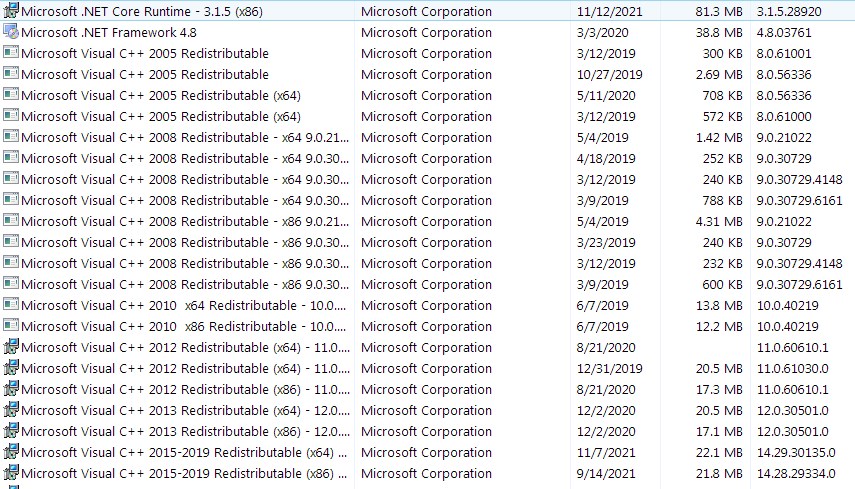The width and height of the screenshot is (855, 489).
Task: Click the size value 2.69 MB
Action: click(x=719, y=75)
